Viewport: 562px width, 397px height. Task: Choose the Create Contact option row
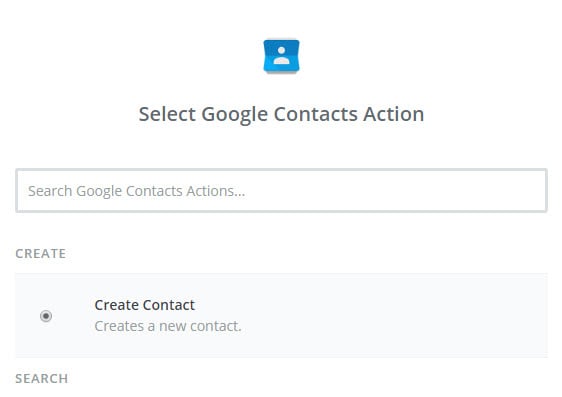pos(281,315)
